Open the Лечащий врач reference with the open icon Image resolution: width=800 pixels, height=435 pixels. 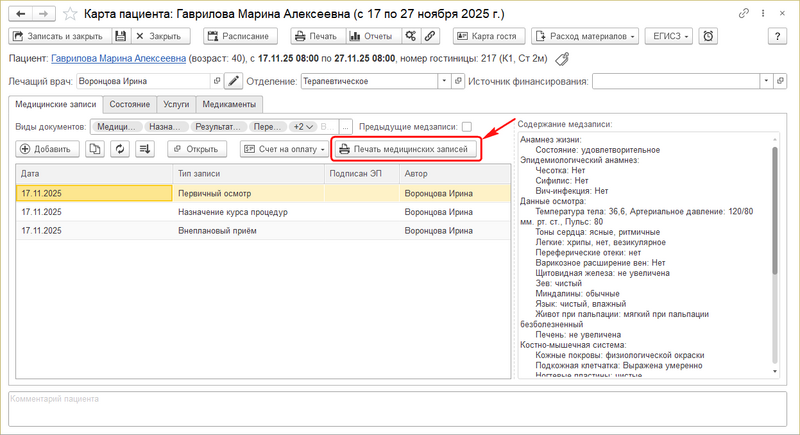click(x=217, y=81)
